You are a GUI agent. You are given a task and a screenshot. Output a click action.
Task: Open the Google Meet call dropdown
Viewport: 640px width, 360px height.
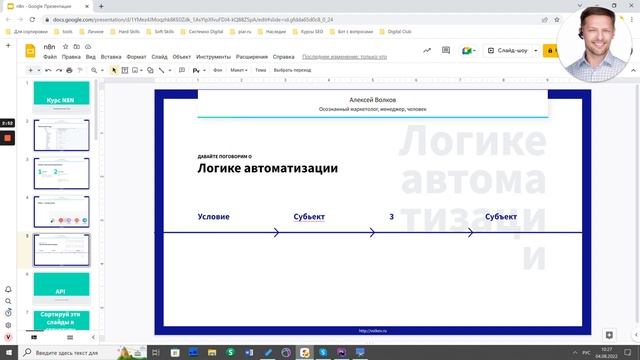tap(469, 51)
